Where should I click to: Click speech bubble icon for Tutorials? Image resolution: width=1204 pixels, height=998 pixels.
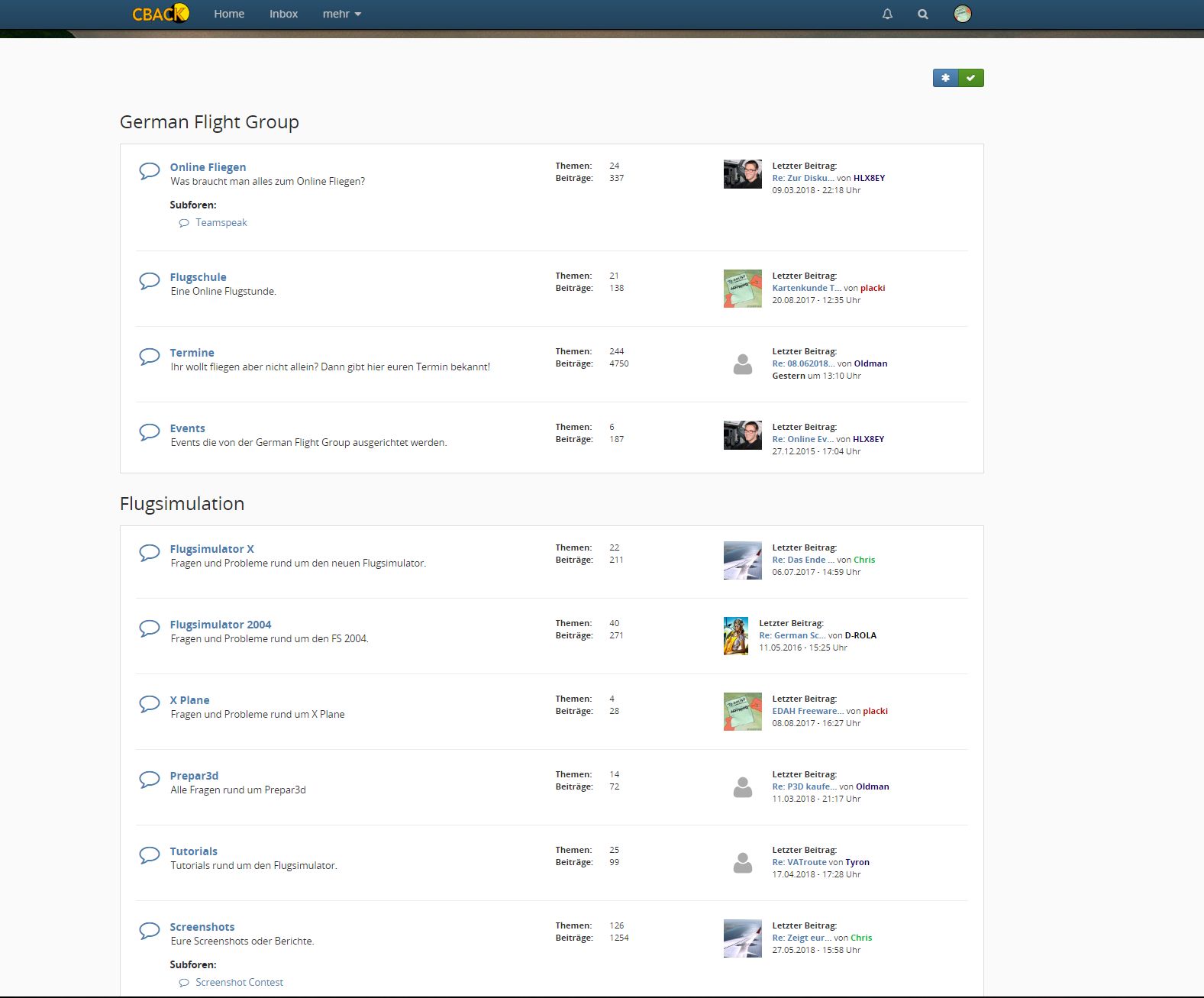(x=149, y=855)
